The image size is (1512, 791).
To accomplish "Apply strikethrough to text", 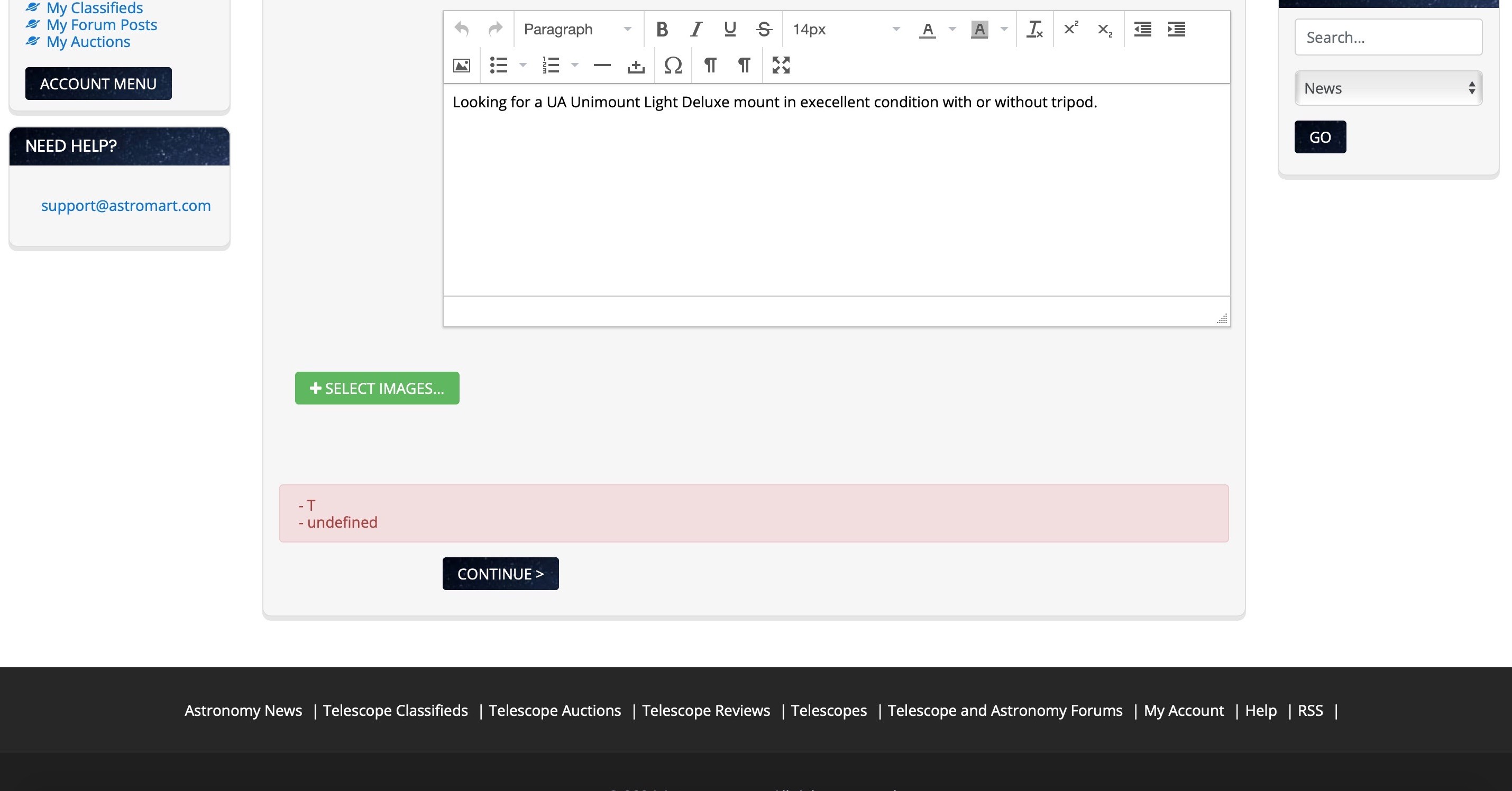I will [x=764, y=29].
